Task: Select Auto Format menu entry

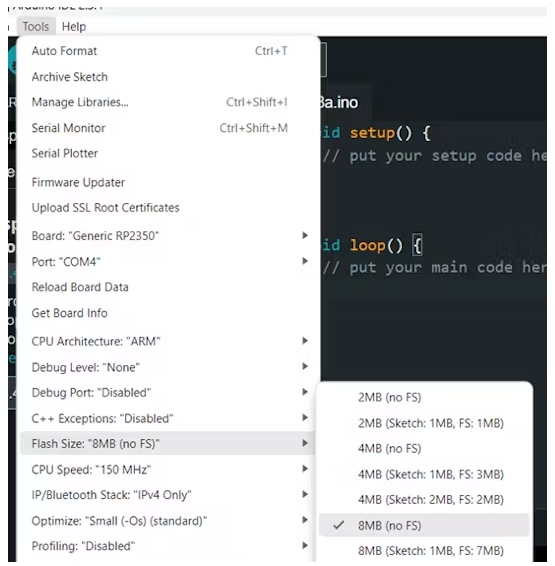Action: (x=168, y=51)
